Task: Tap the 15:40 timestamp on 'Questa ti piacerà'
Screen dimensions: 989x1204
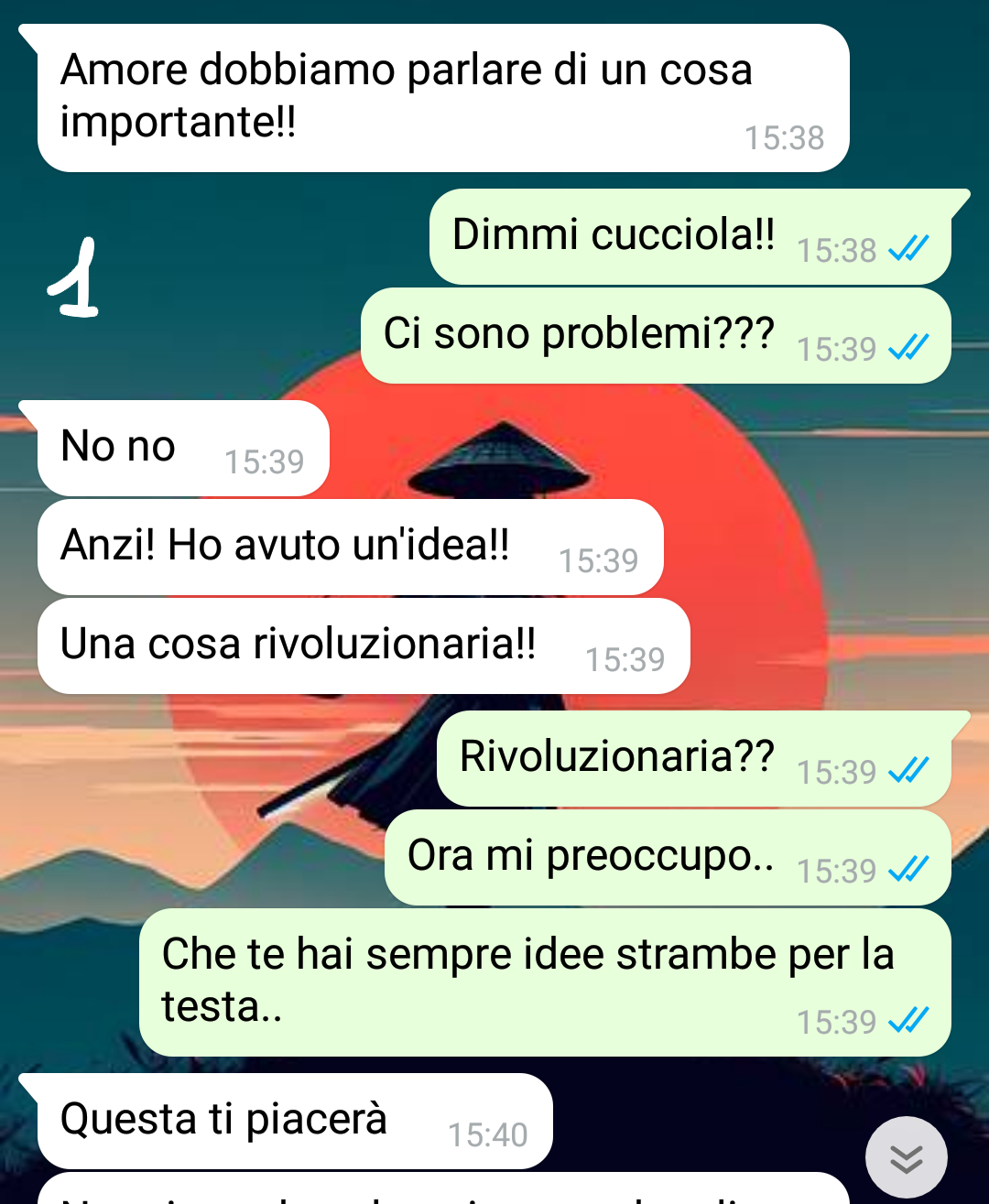Action: pyautogui.click(x=487, y=1135)
